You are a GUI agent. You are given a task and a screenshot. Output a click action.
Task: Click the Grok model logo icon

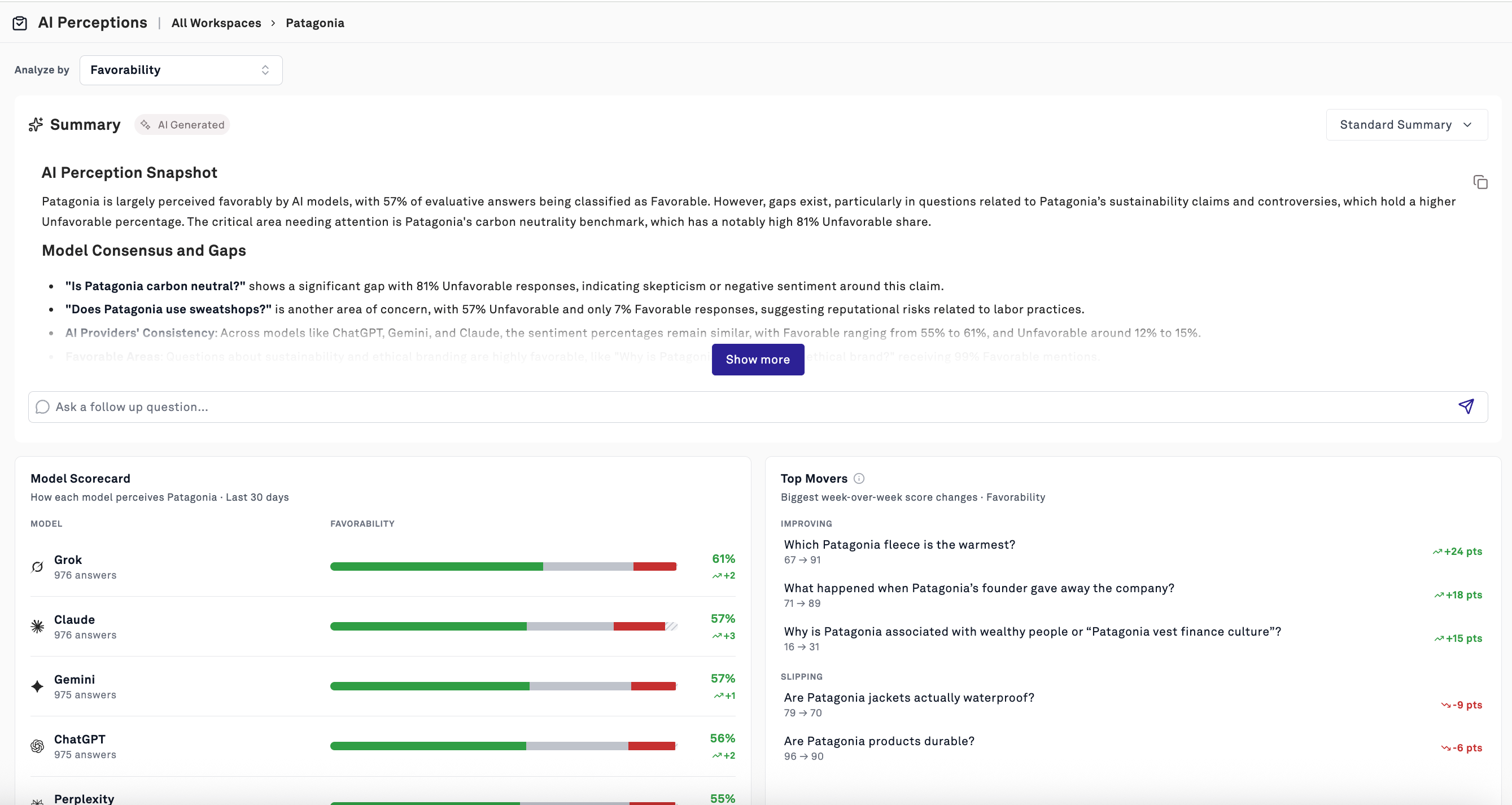tap(37, 567)
